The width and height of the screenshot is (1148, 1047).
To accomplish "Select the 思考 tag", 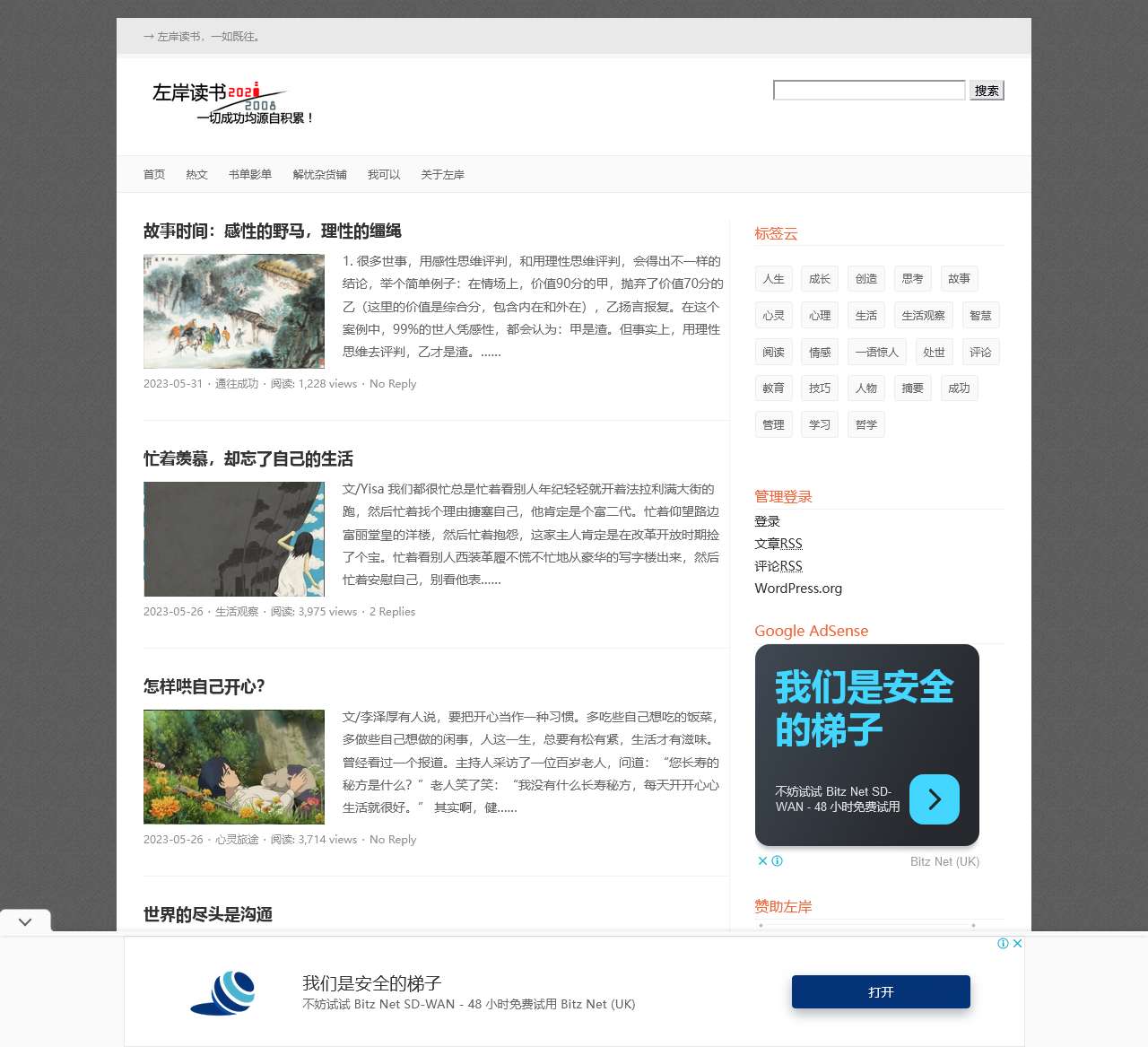I will pos(913,278).
